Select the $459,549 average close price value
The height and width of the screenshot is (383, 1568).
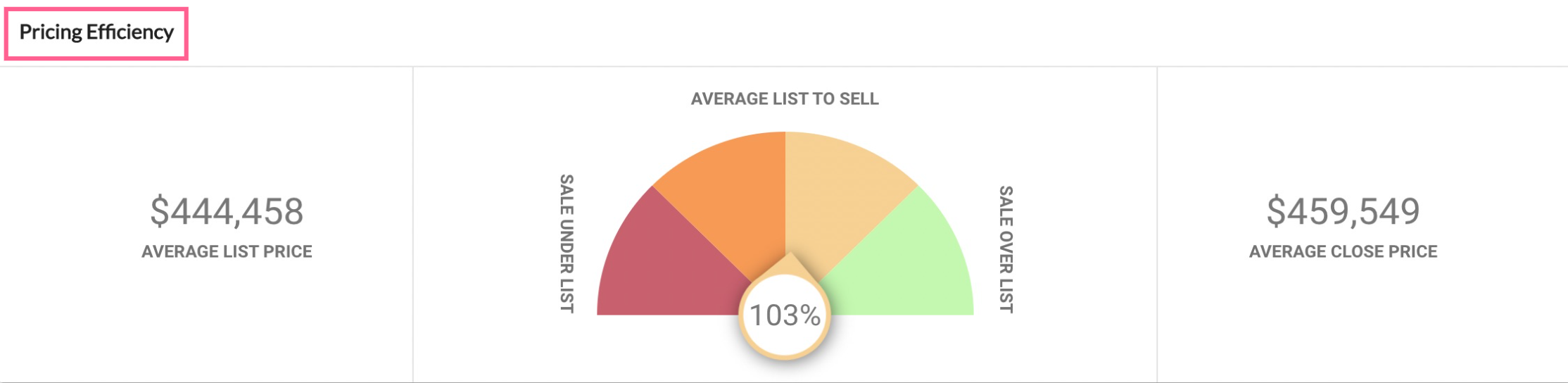pyautogui.click(x=1343, y=211)
